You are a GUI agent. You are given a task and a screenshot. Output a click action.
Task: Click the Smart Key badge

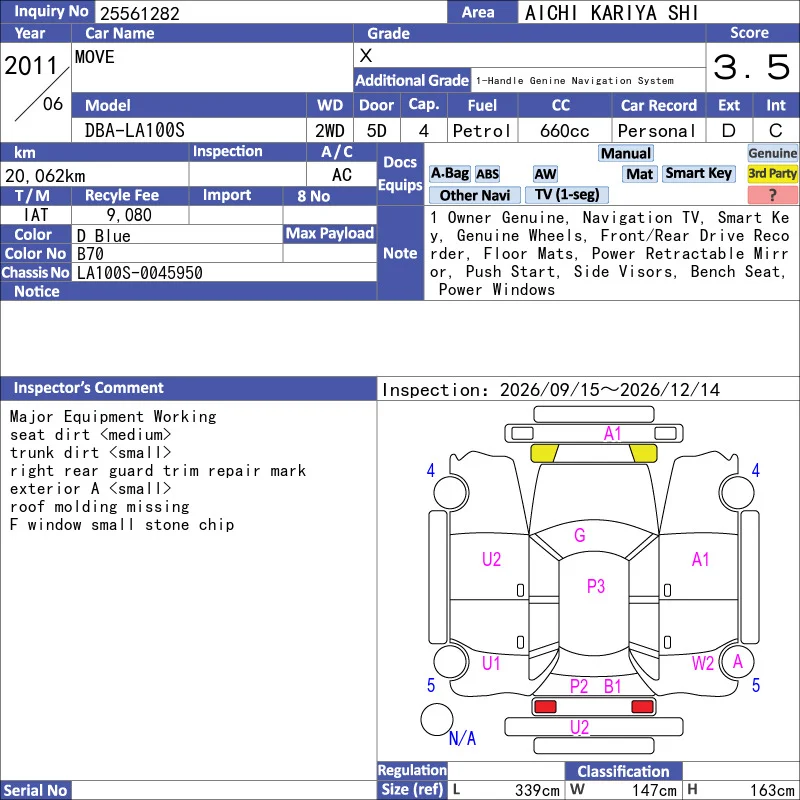[698, 173]
